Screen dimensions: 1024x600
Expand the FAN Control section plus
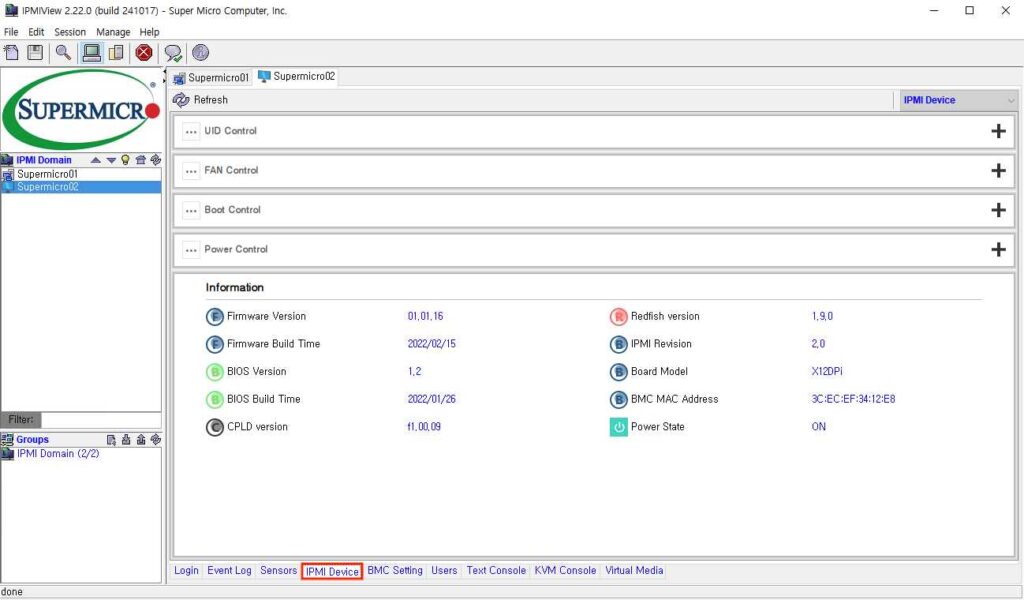(x=998, y=170)
